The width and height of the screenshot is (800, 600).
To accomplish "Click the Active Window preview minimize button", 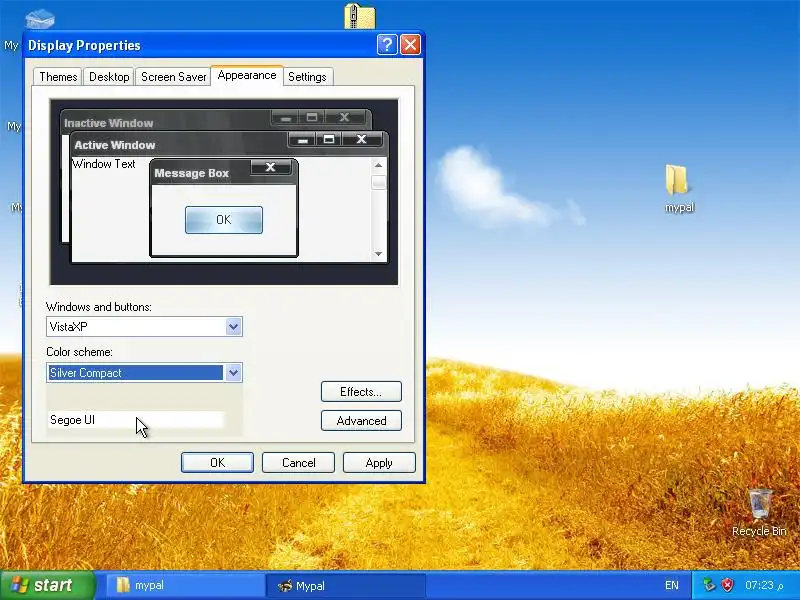I will (303, 139).
